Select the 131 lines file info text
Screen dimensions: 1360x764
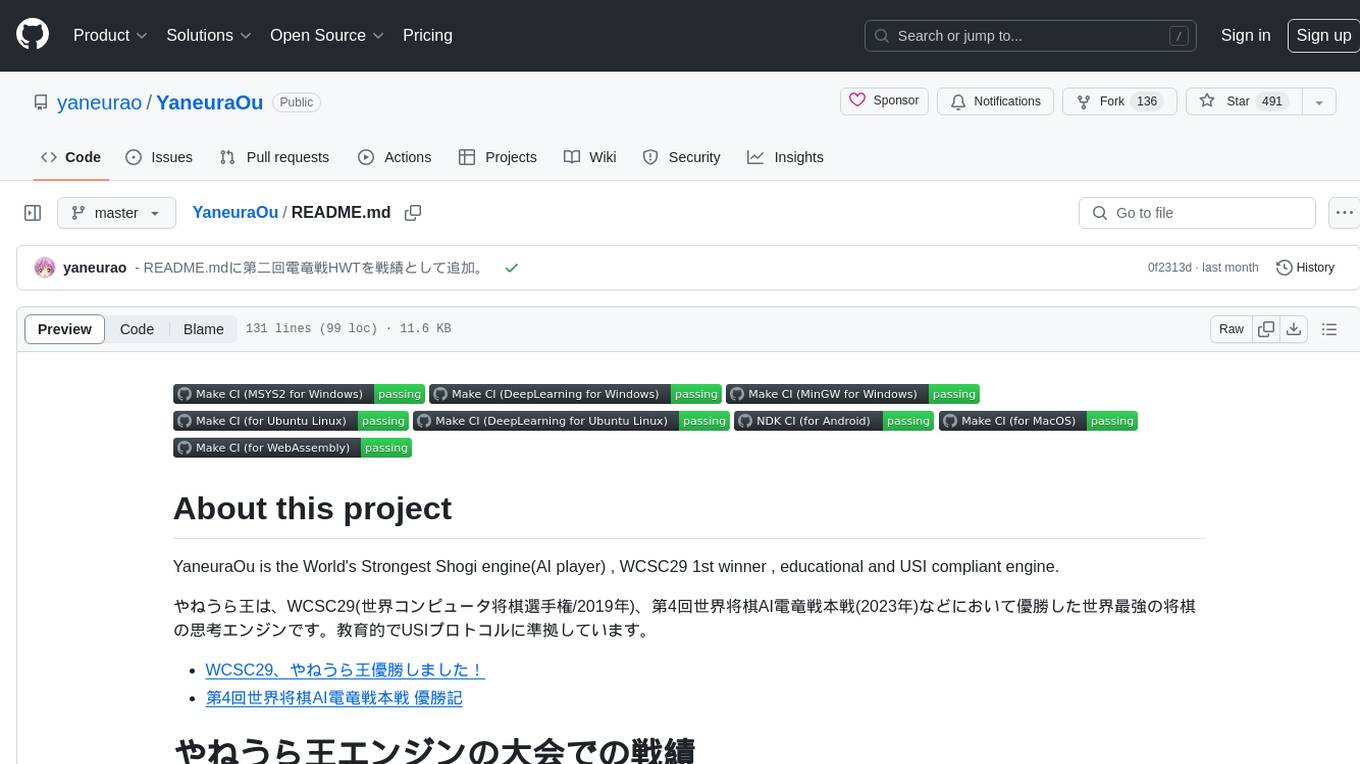(x=348, y=329)
